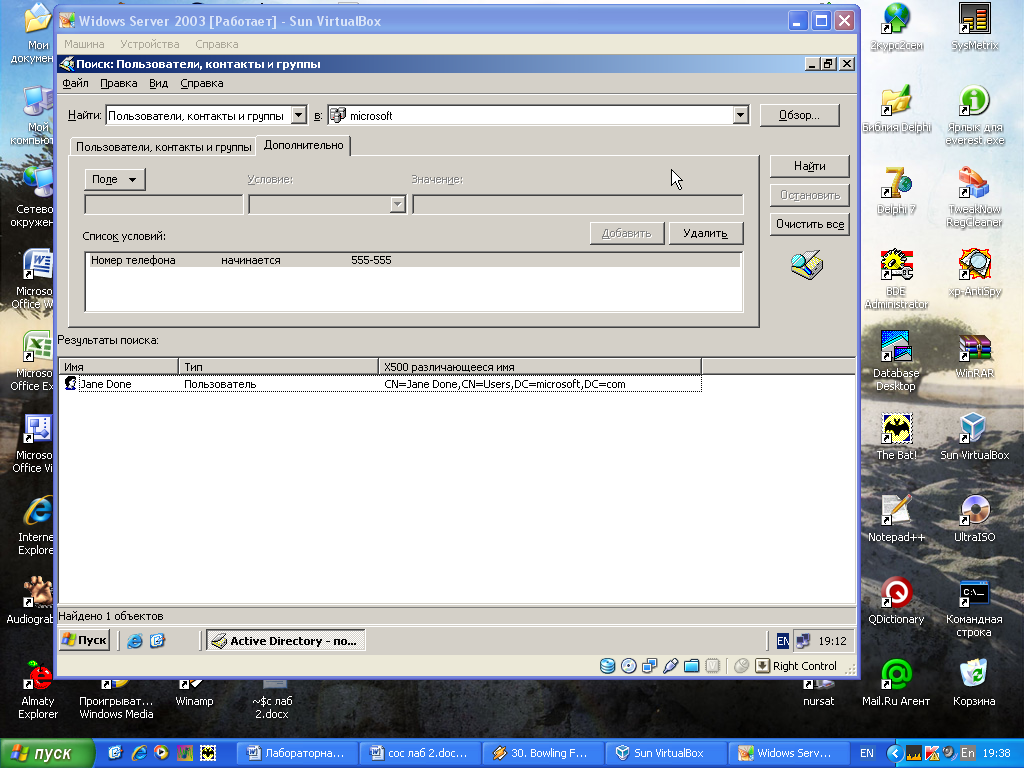
Task: Open Database Desktop shortcut
Action: [896, 360]
